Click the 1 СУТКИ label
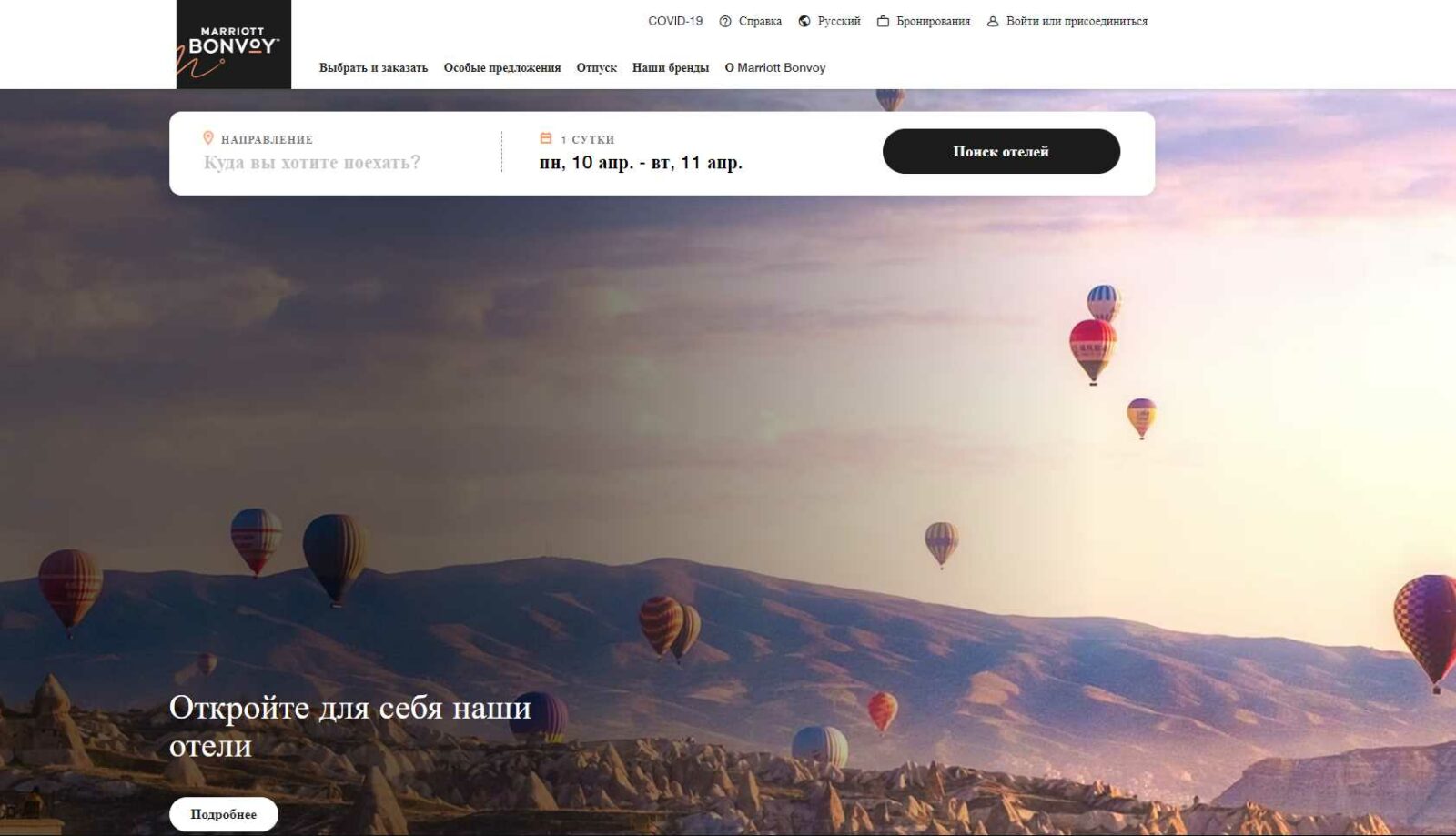This screenshot has height=836, width=1456. [588, 139]
